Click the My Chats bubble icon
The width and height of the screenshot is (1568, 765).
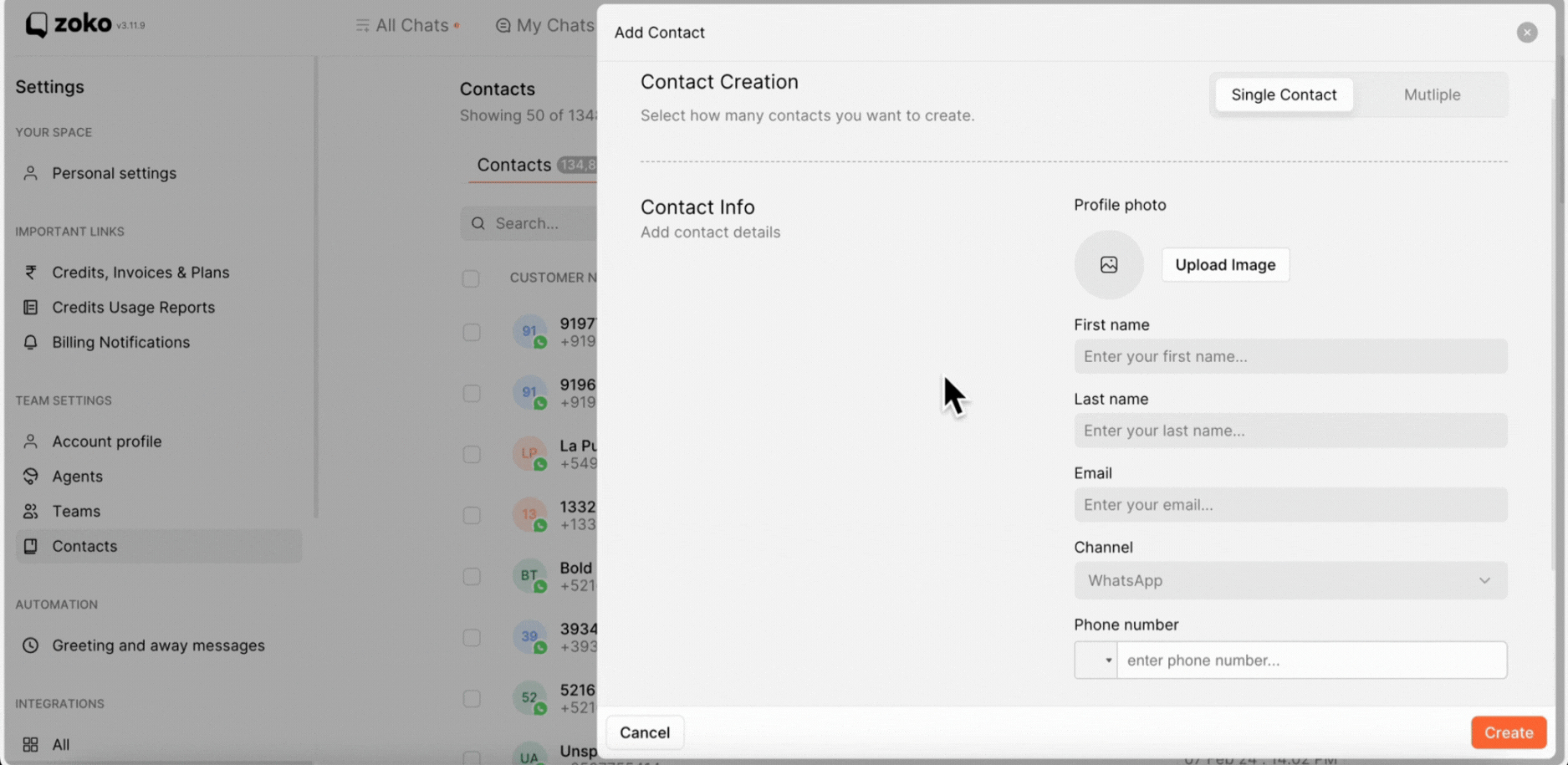[503, 25]
